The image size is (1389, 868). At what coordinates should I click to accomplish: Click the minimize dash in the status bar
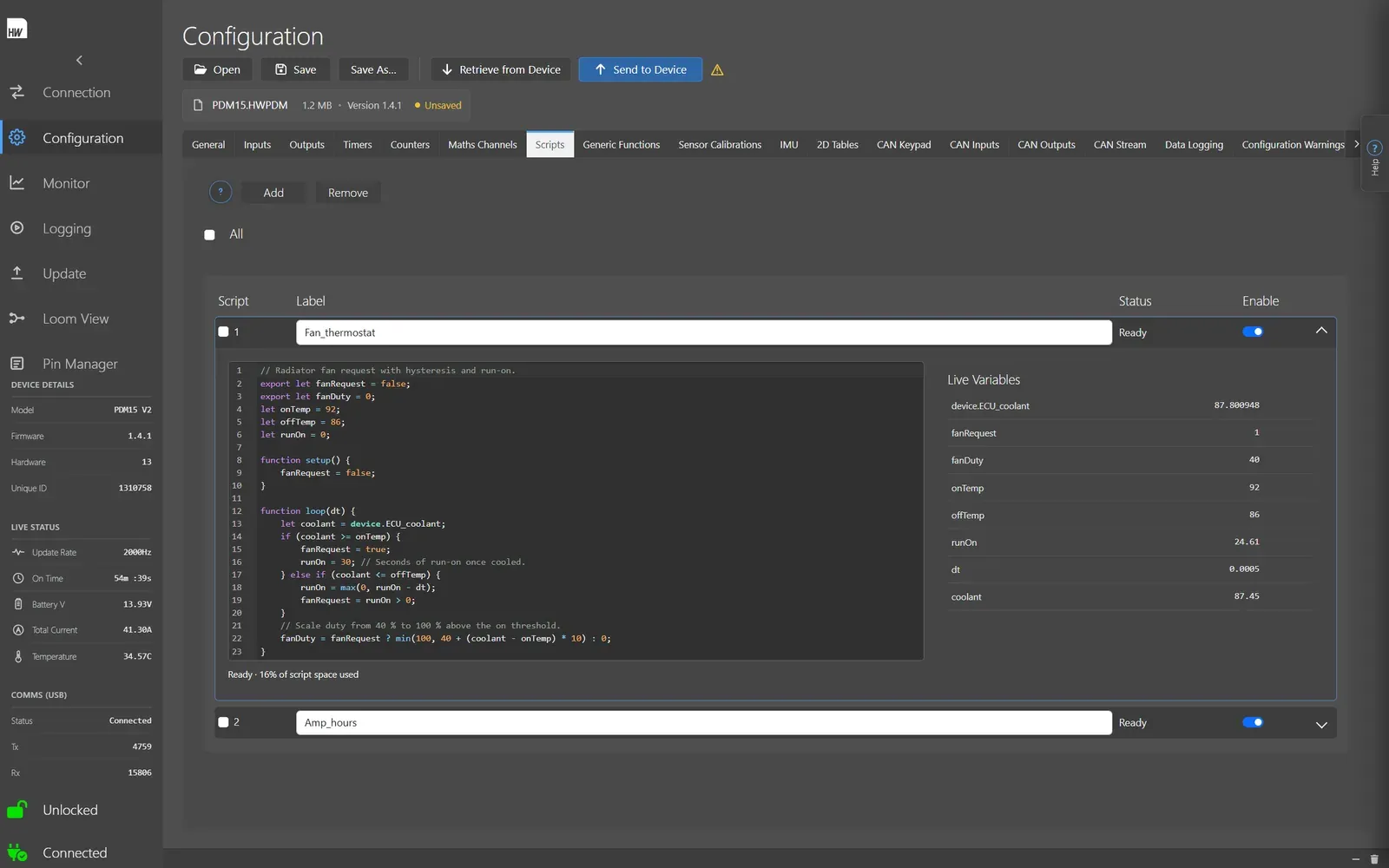click(x=1355, y=859)
